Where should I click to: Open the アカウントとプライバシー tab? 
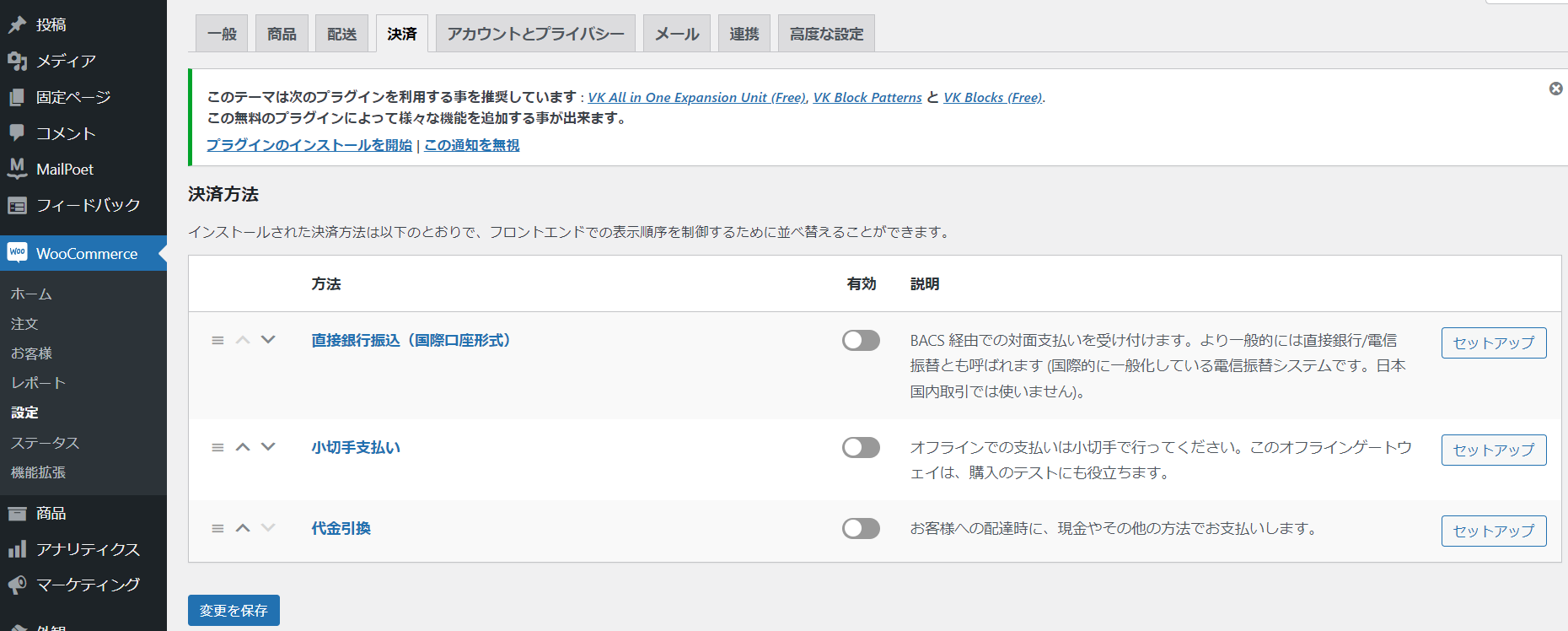click(x=535, y=34)
